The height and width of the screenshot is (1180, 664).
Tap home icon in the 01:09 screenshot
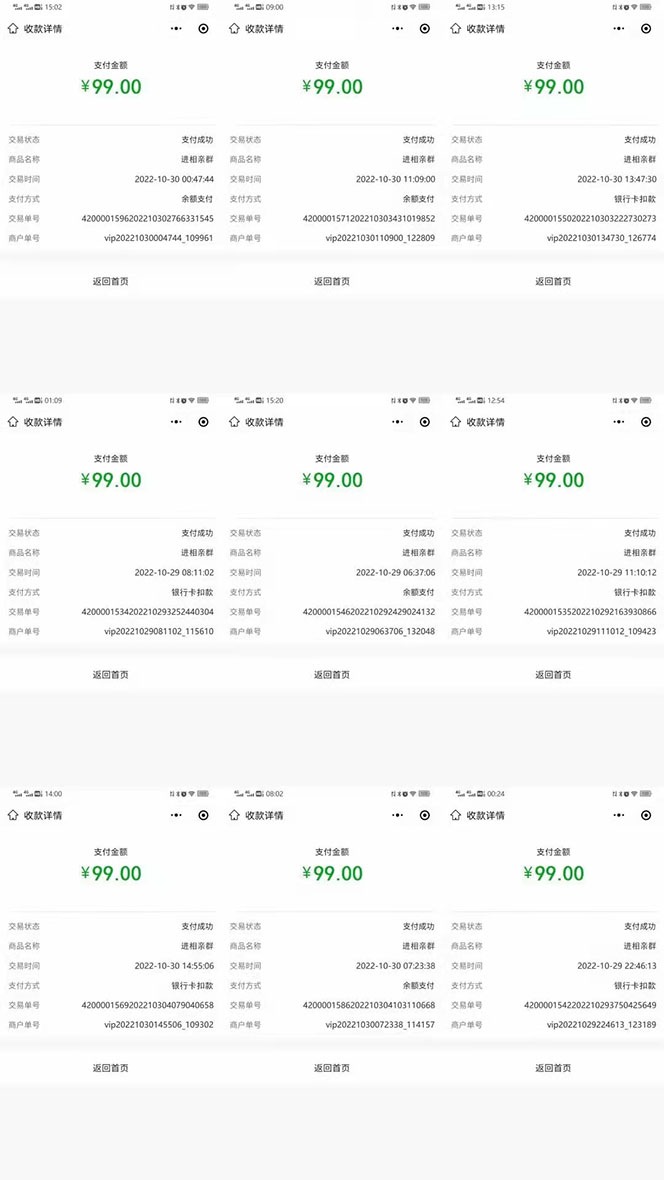[13, 422]
